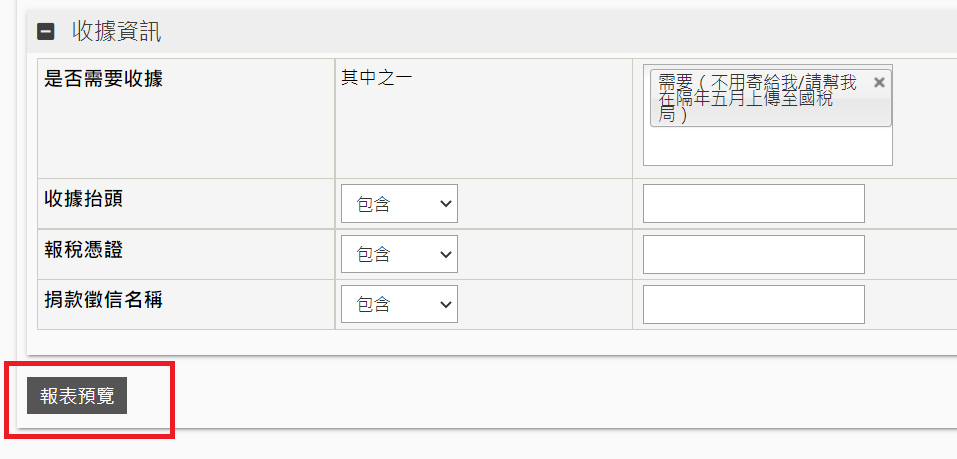Click the 其中之一 condition text
The height and width of the screenshot is (459, 957).
(377, 78)
